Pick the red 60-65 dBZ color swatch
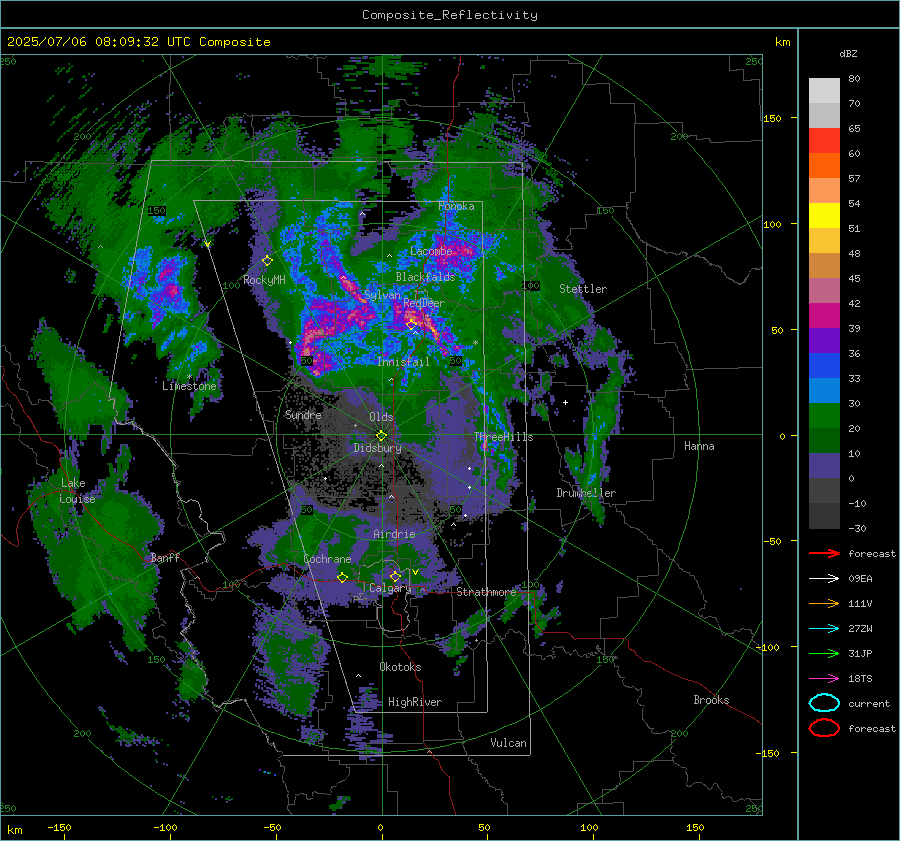 tap(824, 141)
